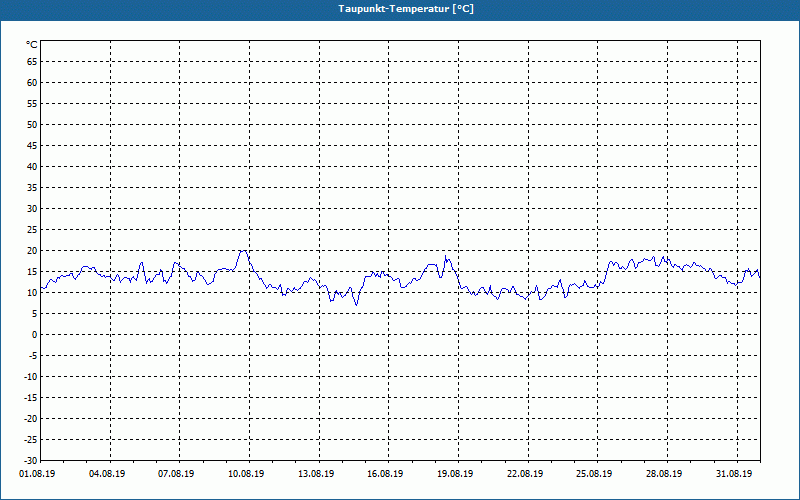
Task: Click the lowest dew point dip after 13.08.19
Action: pos(356,304)
